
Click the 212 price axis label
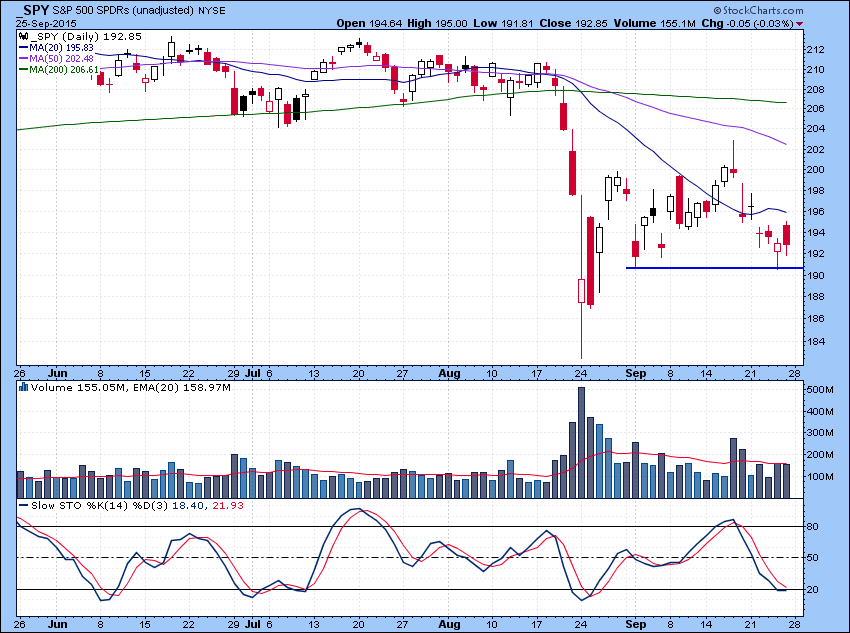click(x=816, y=50)
